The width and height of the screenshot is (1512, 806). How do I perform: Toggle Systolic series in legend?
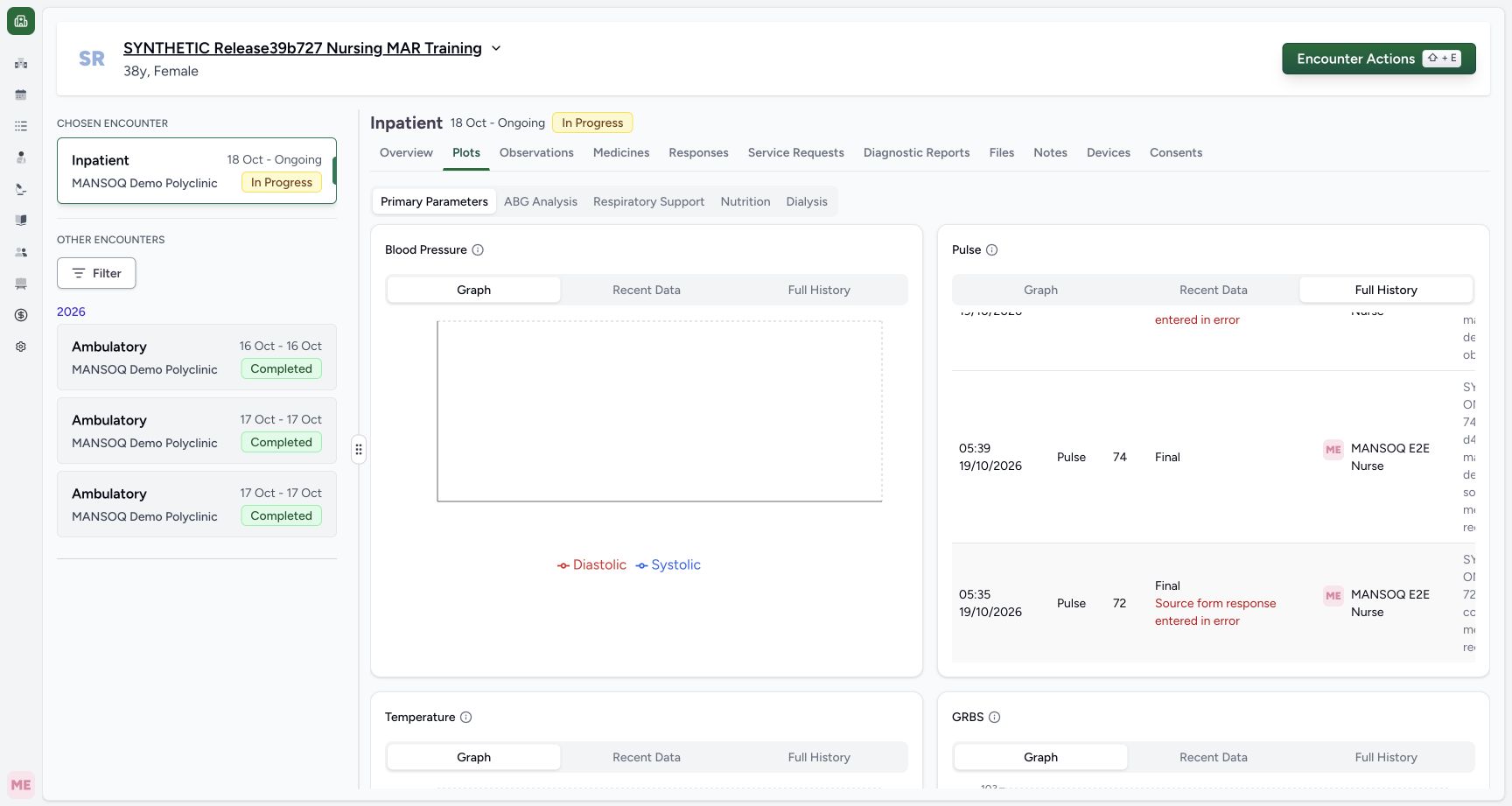click(668, 564)
